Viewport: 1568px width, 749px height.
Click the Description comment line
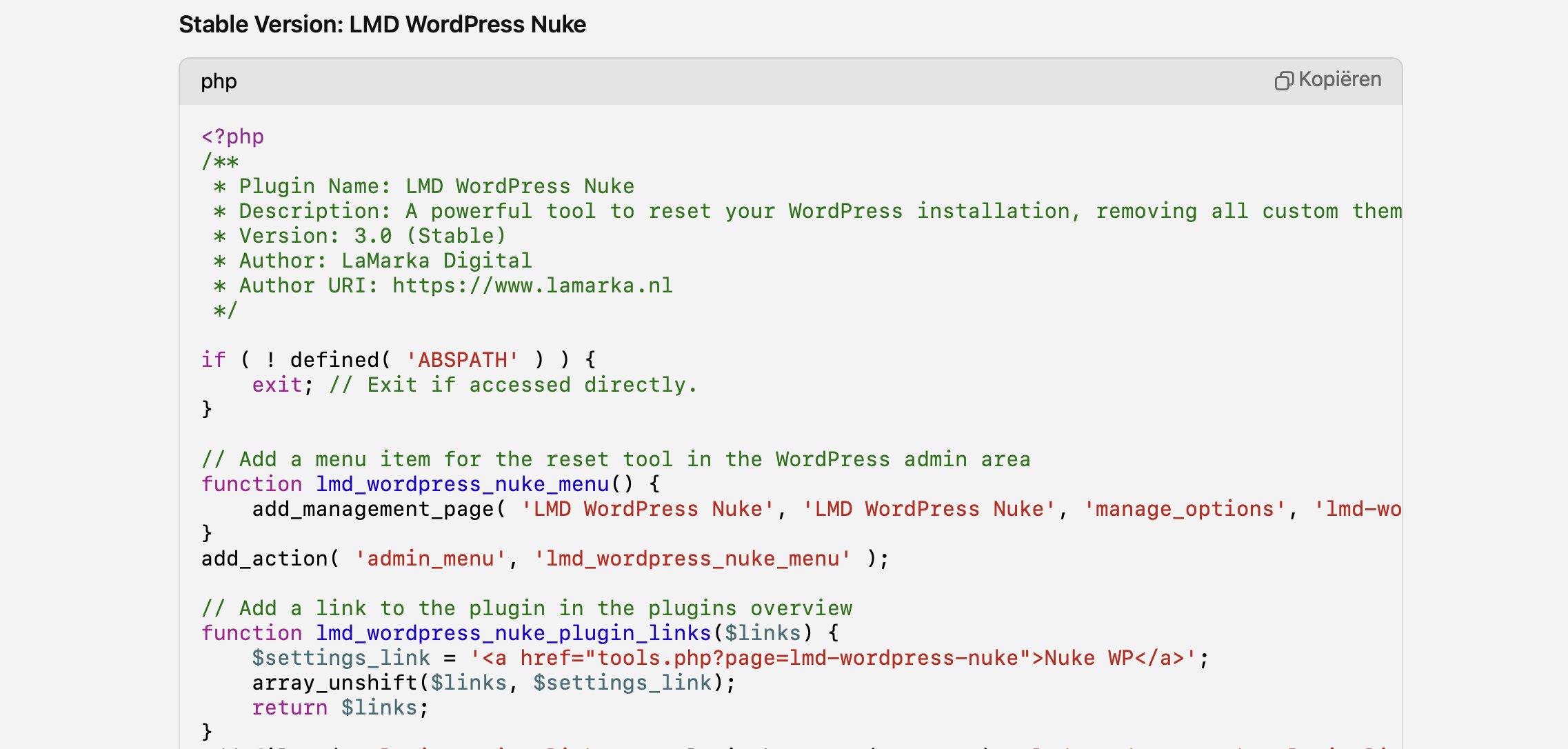point(807,211)
